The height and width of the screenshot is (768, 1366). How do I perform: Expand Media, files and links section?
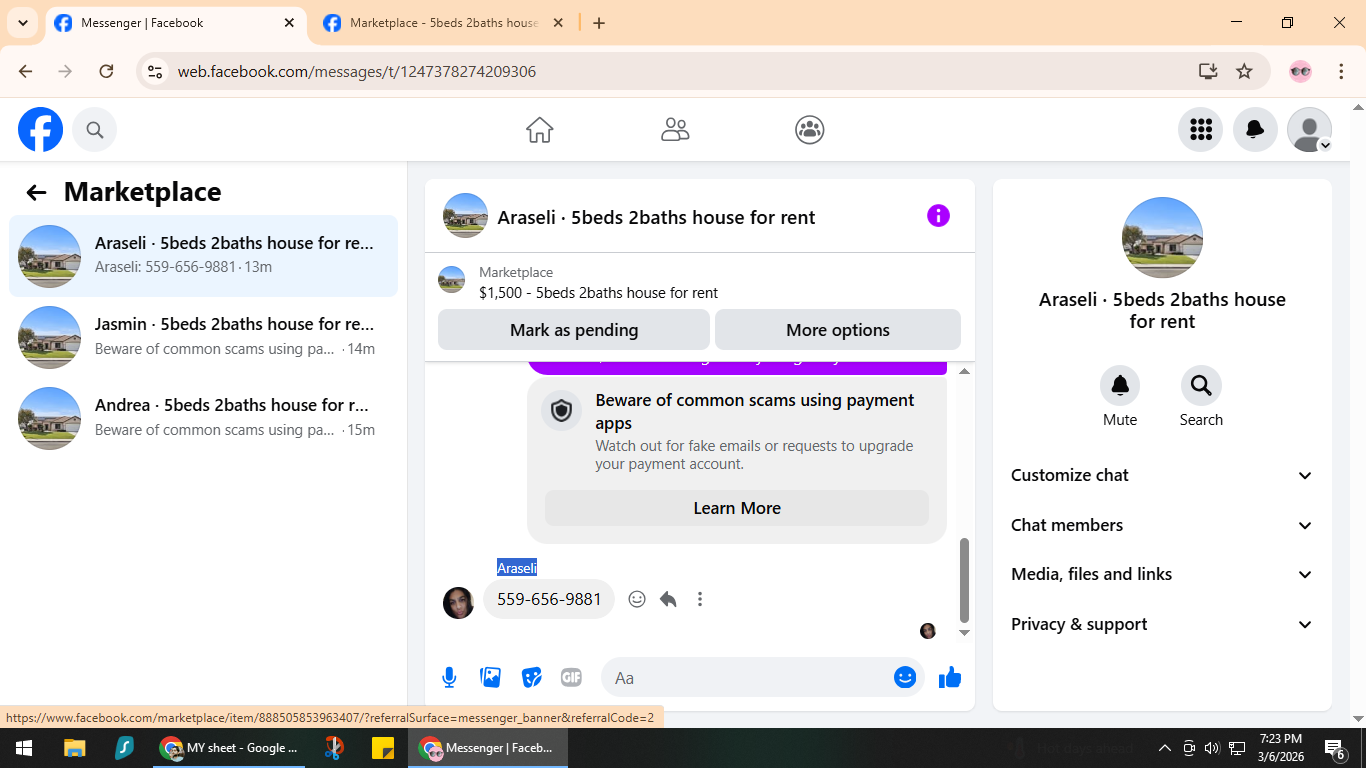click(x=1162, y=574)
